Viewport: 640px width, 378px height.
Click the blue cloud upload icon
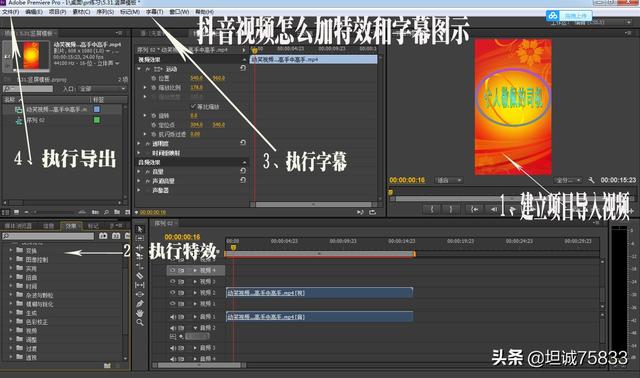pyautogui.click(x=553, y=16)
